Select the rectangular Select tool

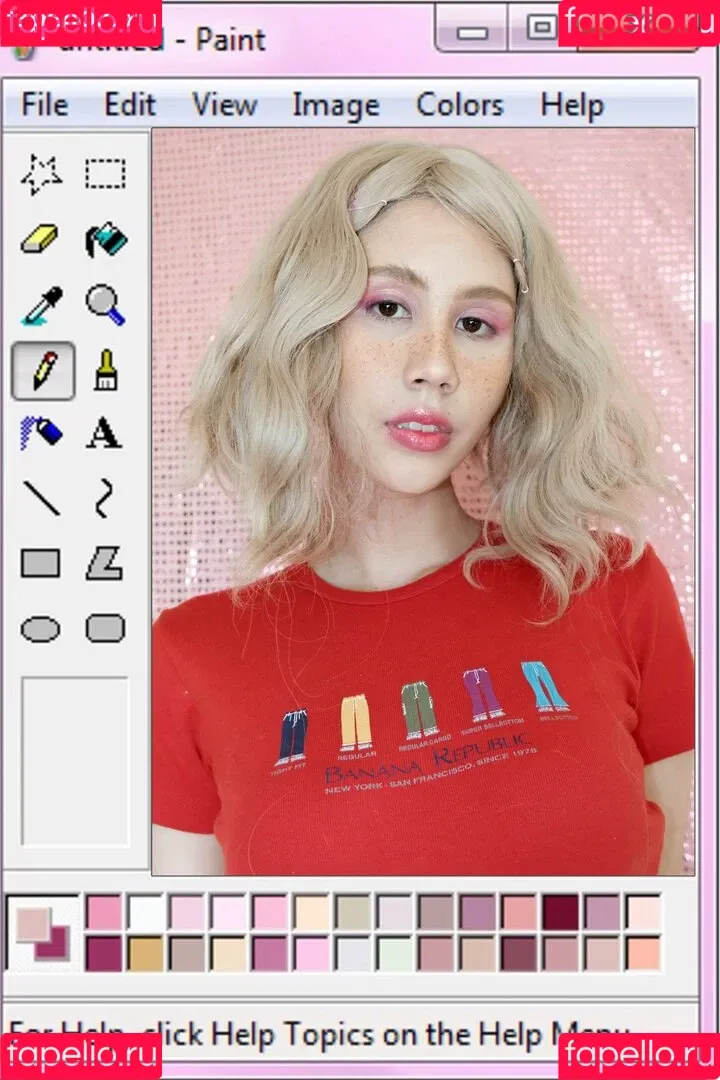105,174
